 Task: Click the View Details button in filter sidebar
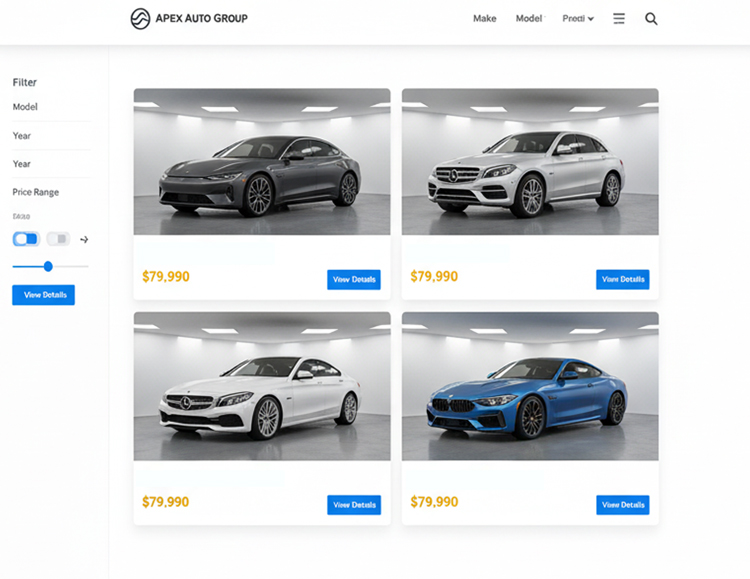click(x=44, y=295)
